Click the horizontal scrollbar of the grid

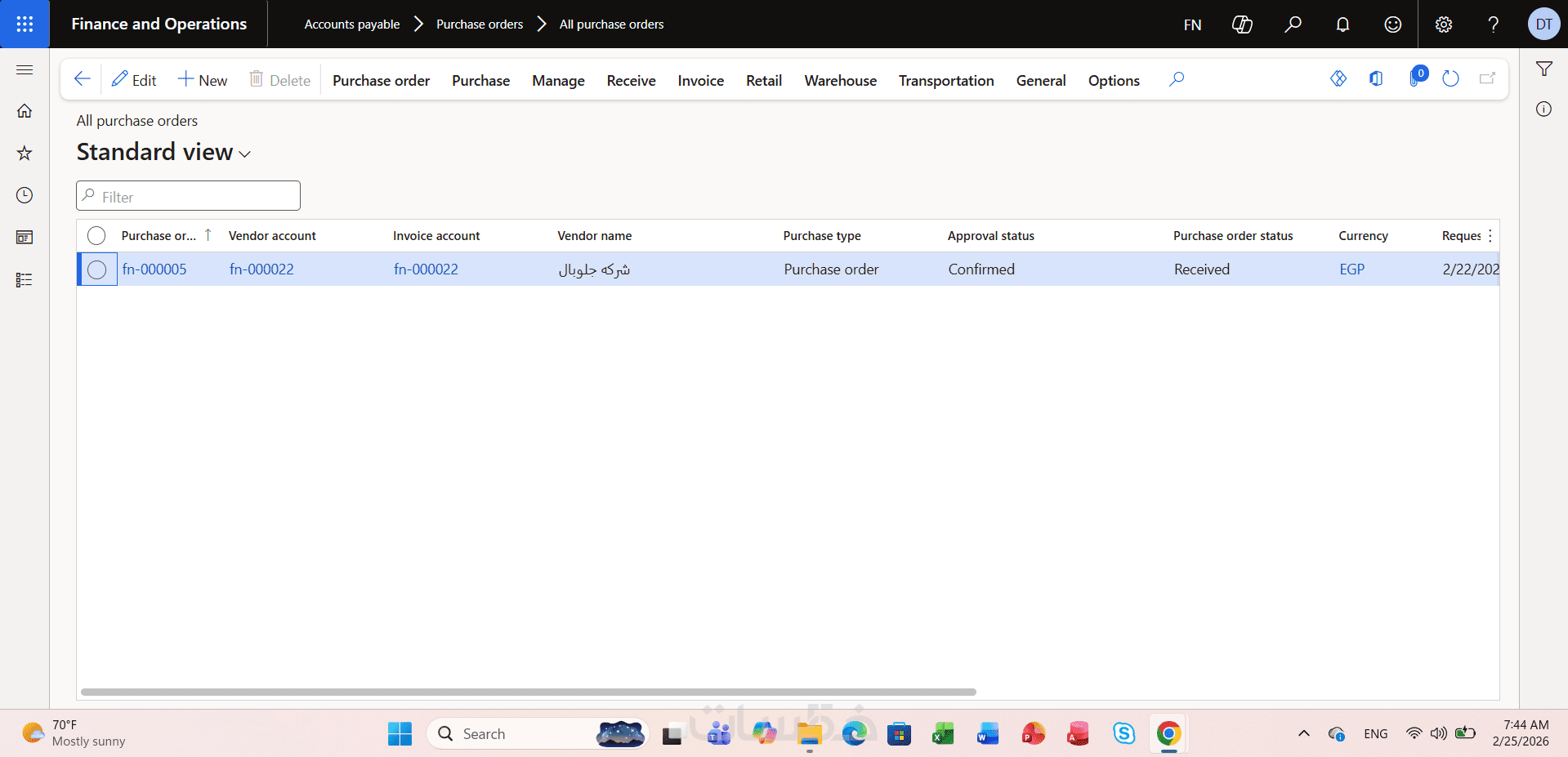[x=529, y=692]
